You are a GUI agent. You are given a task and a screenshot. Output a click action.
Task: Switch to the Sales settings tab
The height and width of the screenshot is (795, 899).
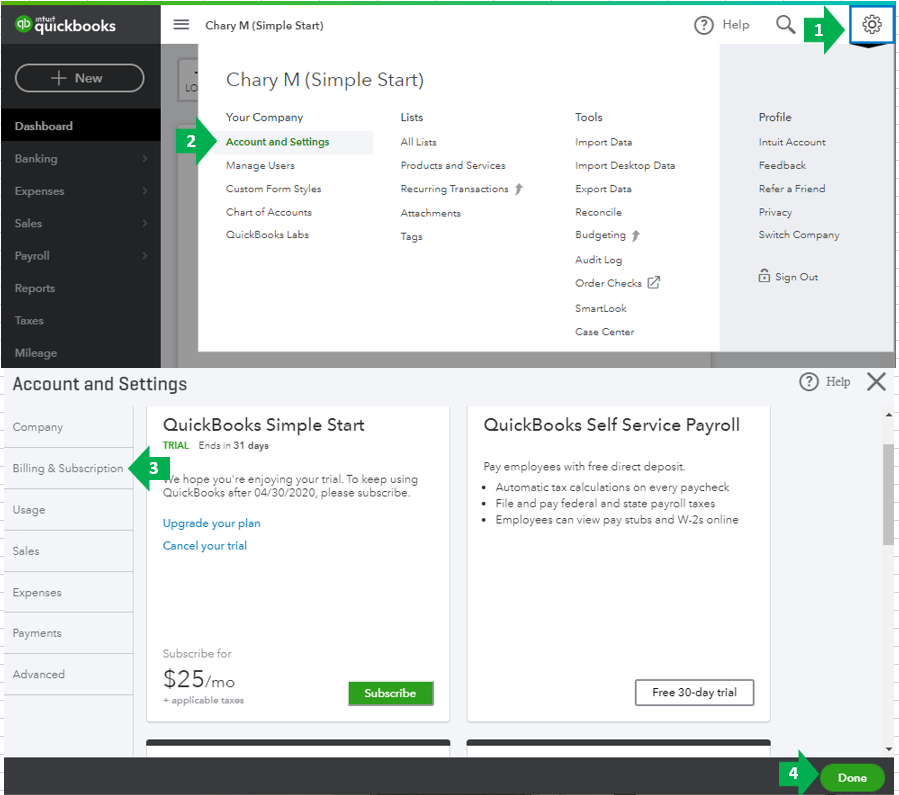(x=69, y=551)
